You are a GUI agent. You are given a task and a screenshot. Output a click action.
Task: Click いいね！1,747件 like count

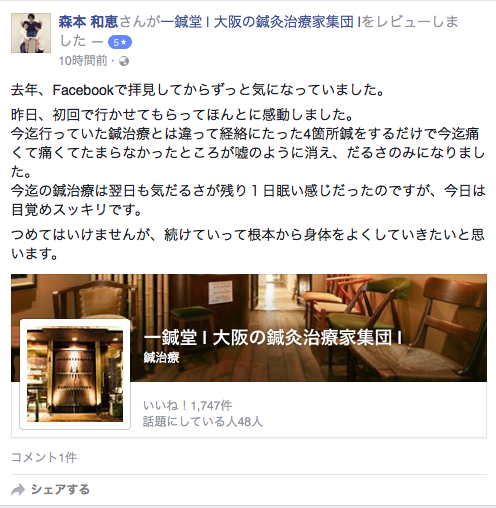point(188,406)
